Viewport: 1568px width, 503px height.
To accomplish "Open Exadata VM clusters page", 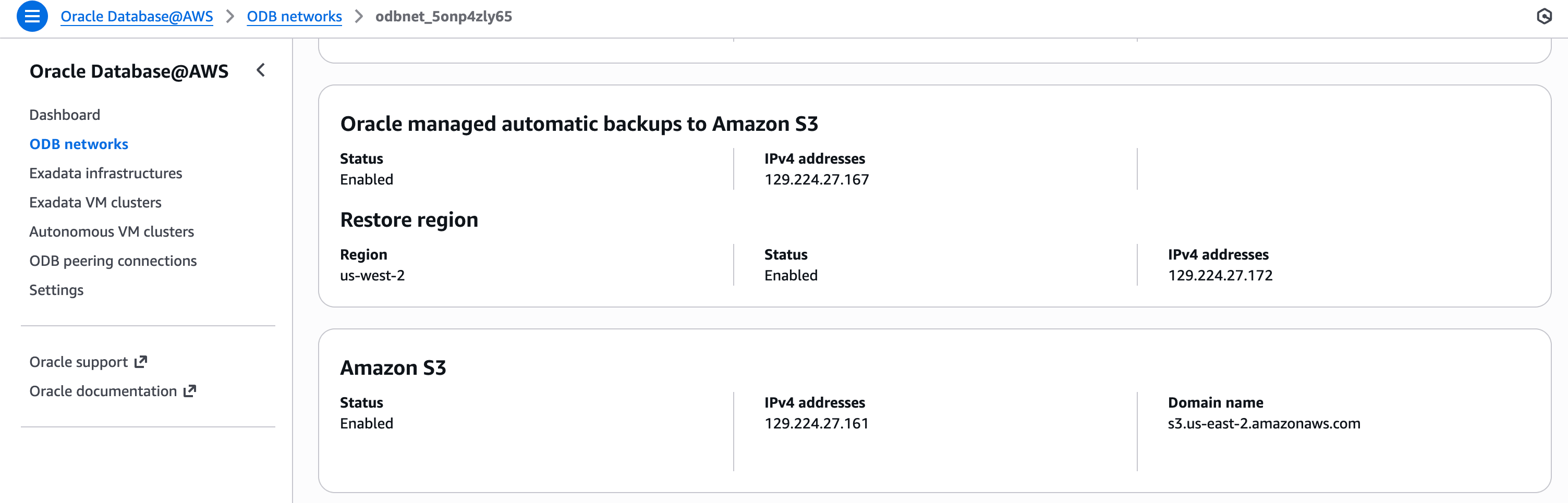I will point(95,202).
